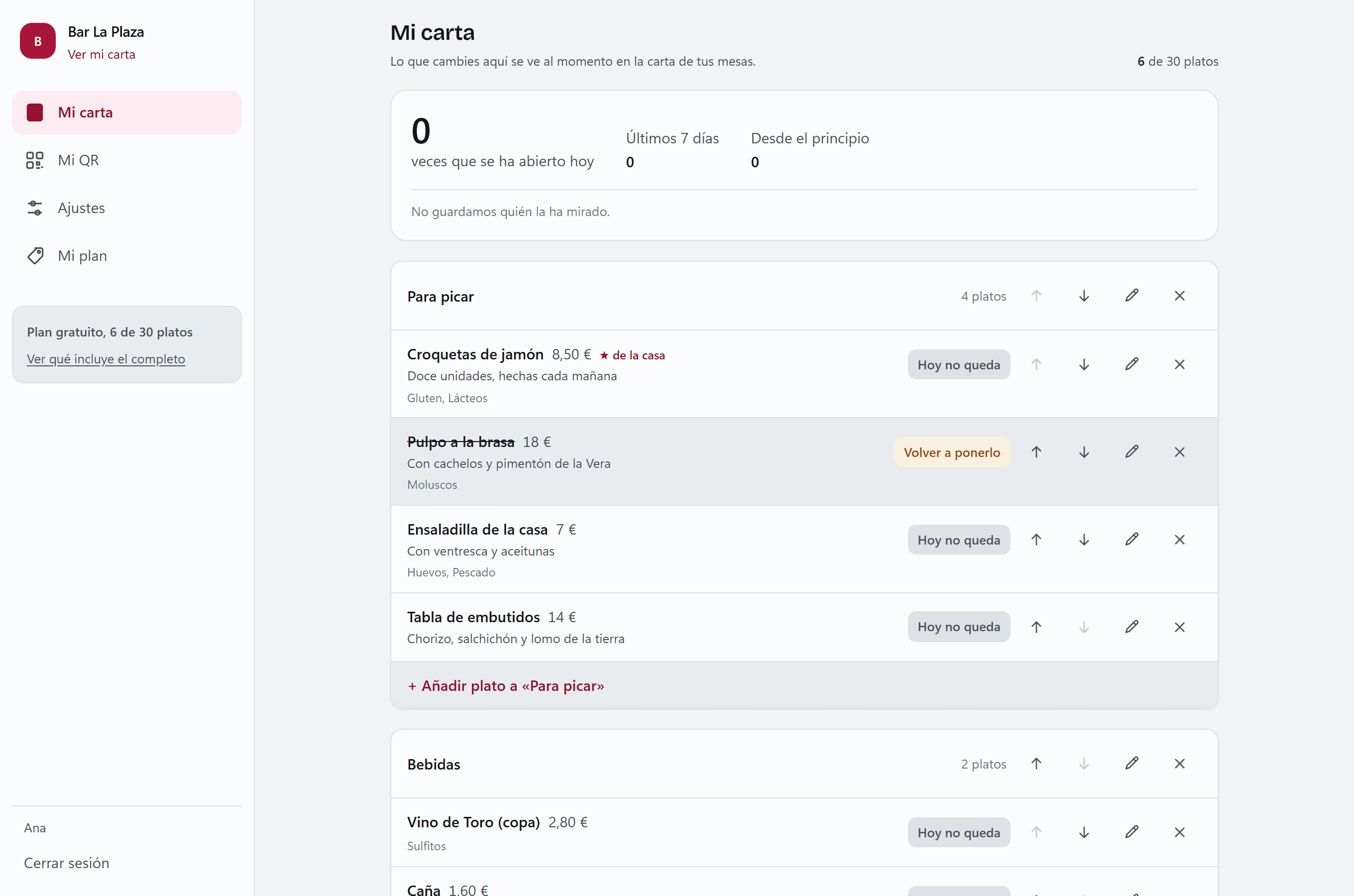The image size is (1354, 896).
Task: Click the Plan gratuito, 6 de 30 platos text
Action: (110, 332)
